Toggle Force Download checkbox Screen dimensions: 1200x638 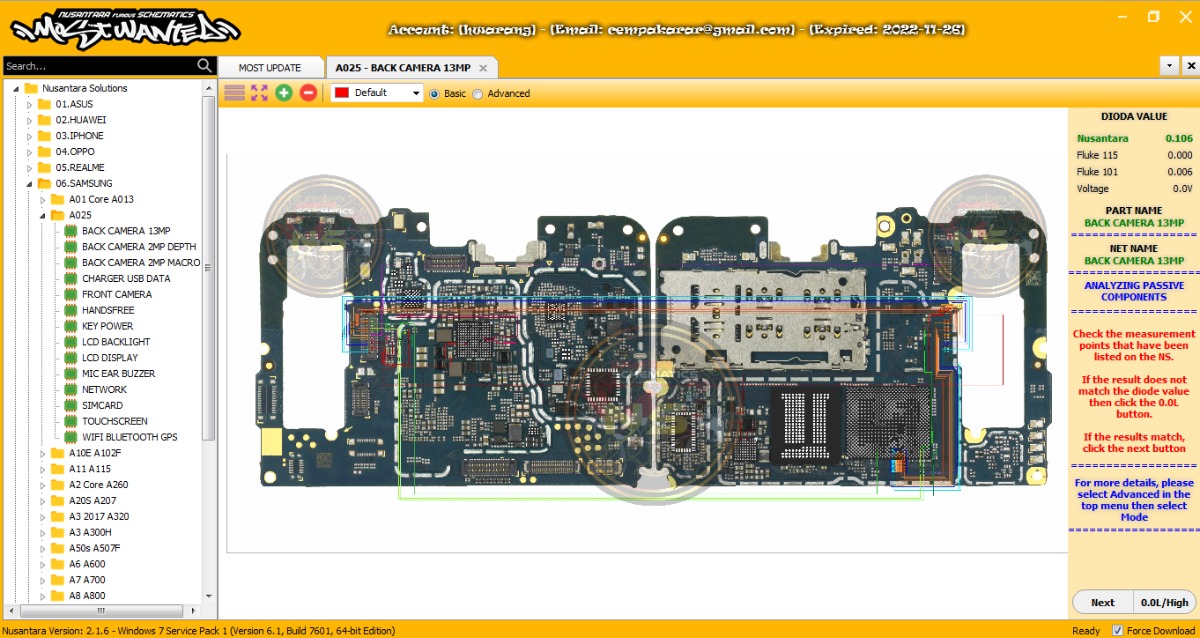point(1117,630)
